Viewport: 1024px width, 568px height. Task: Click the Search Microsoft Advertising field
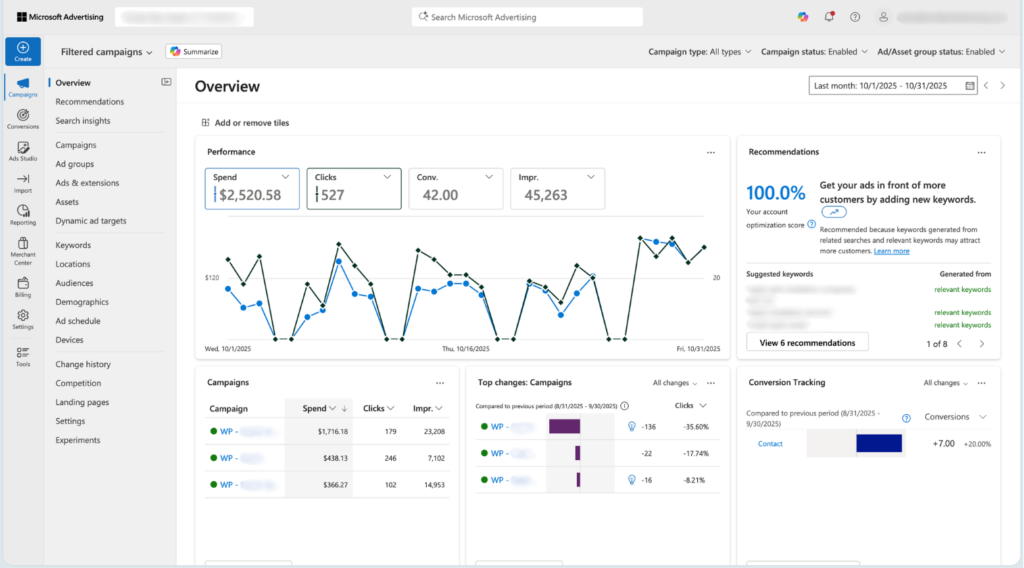pos(527,17)
